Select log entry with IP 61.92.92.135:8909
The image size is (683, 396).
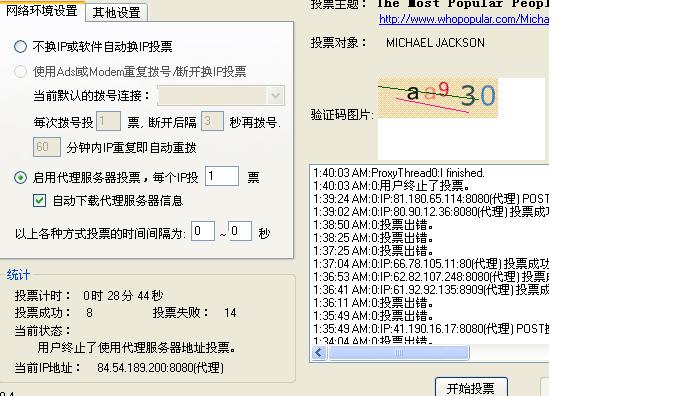(x=431, y=290)
